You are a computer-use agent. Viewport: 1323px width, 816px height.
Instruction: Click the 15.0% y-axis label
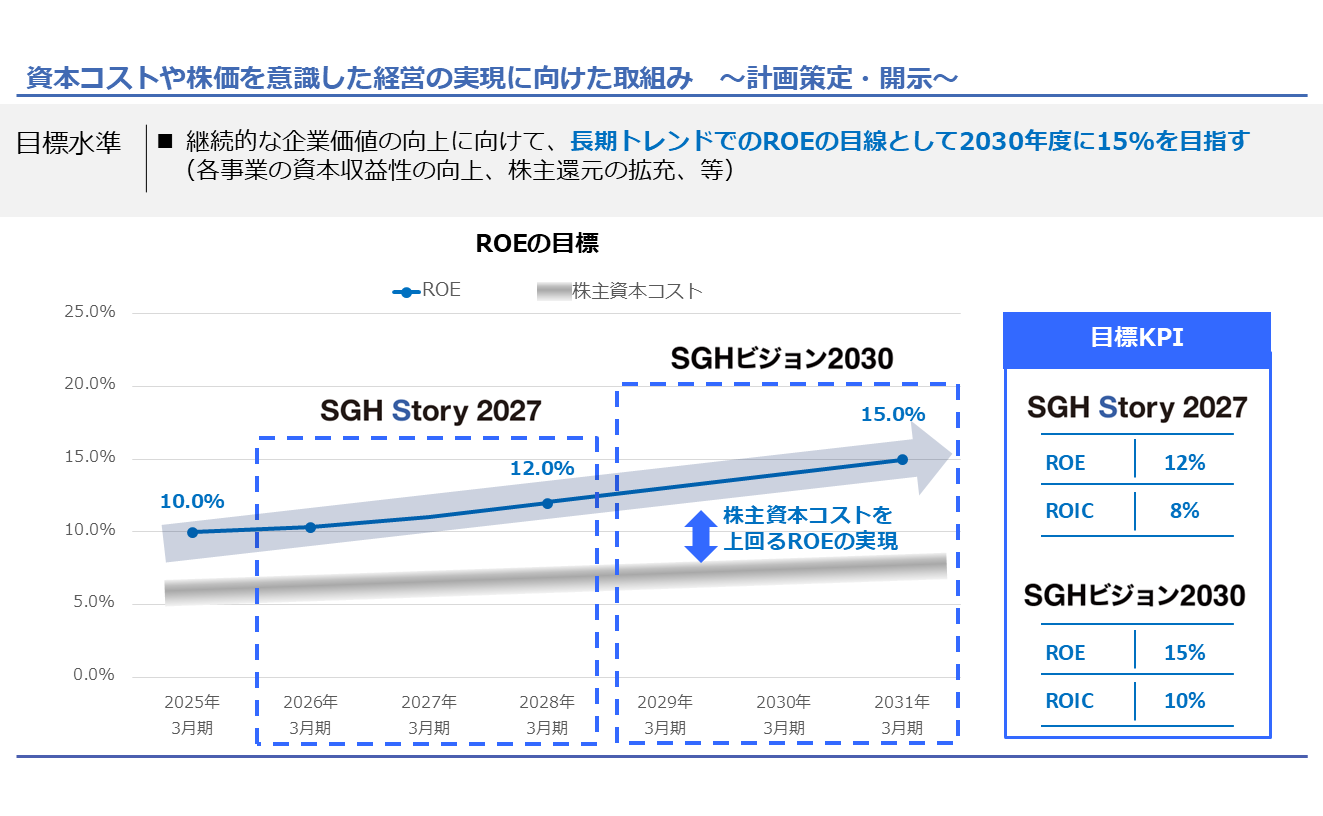(x=90, y=457)
